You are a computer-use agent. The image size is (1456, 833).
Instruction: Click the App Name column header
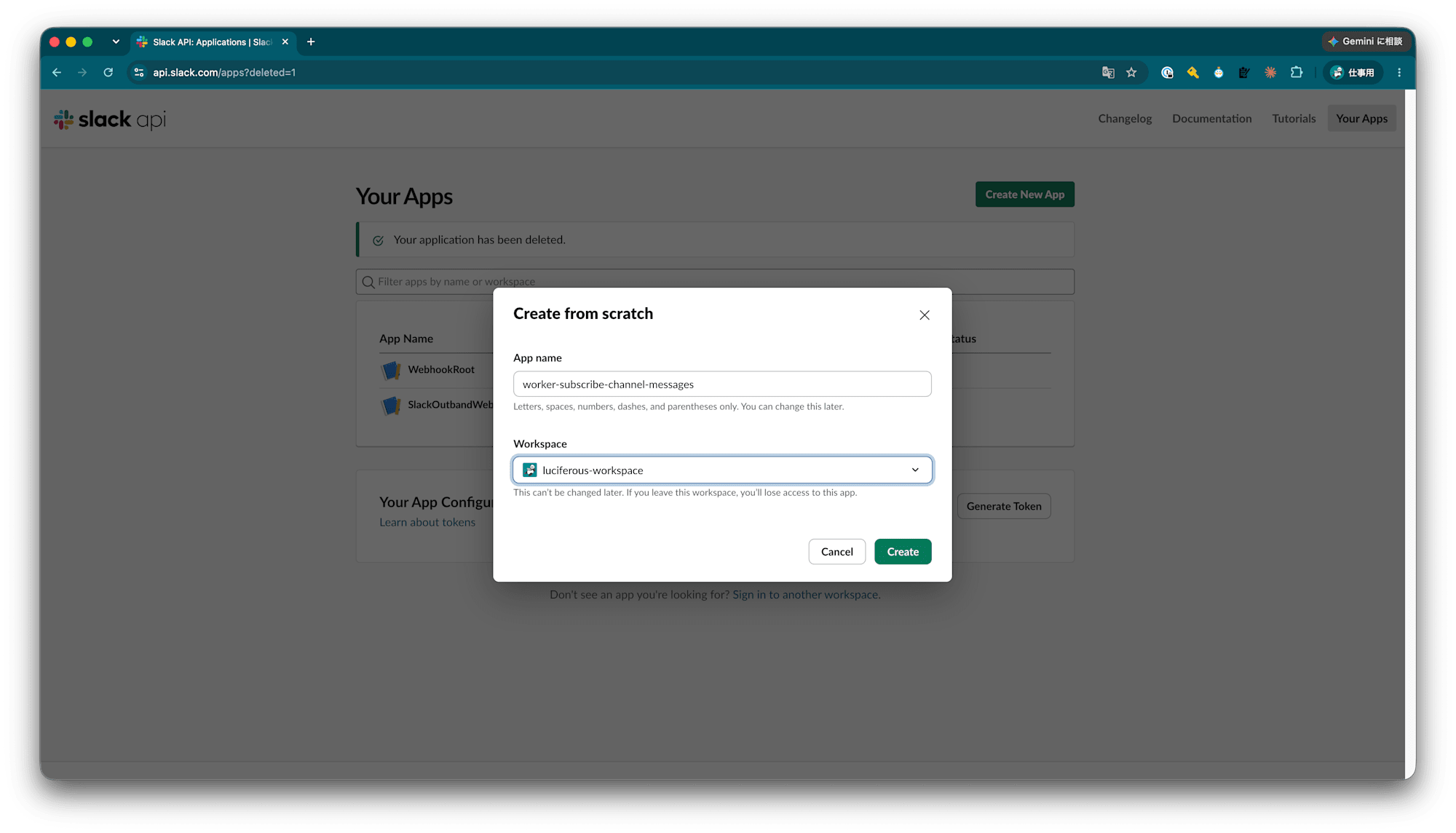406,339
